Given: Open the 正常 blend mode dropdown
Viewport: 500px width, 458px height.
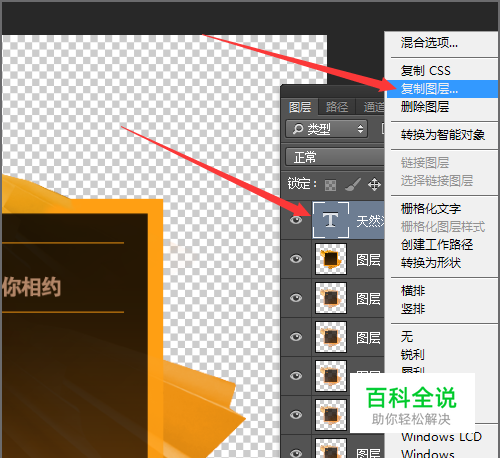Looking at the screenshot, I should 335,157.
